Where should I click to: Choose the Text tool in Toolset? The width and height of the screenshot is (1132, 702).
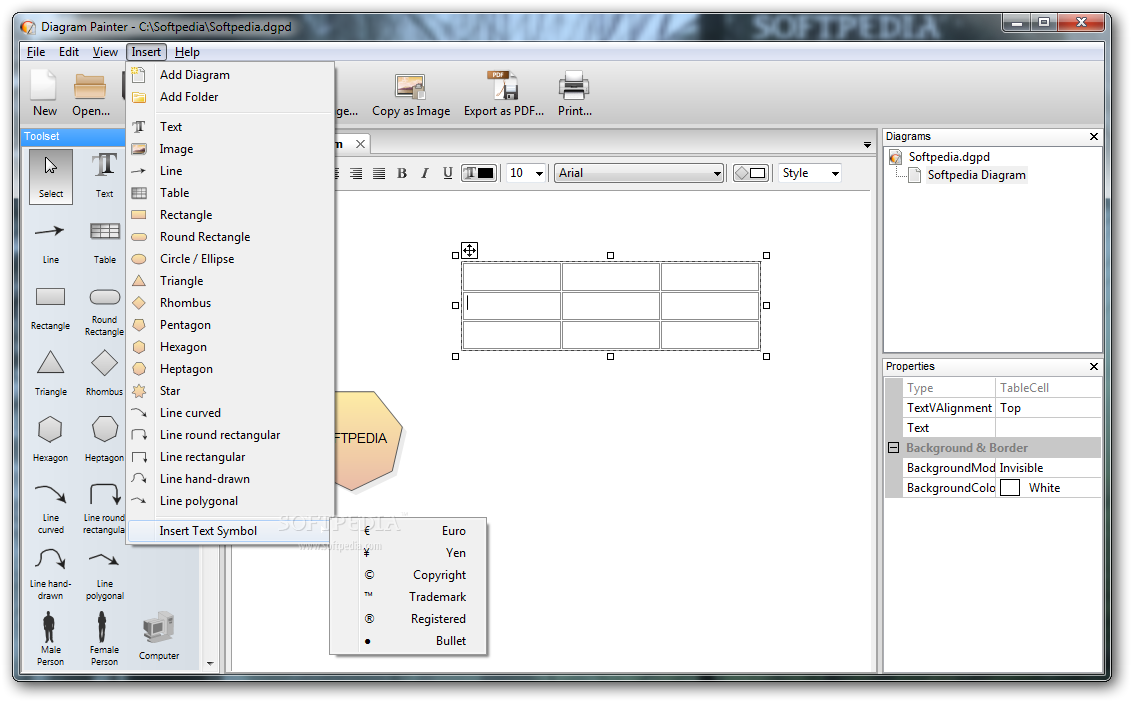click(x=105, y=176)
